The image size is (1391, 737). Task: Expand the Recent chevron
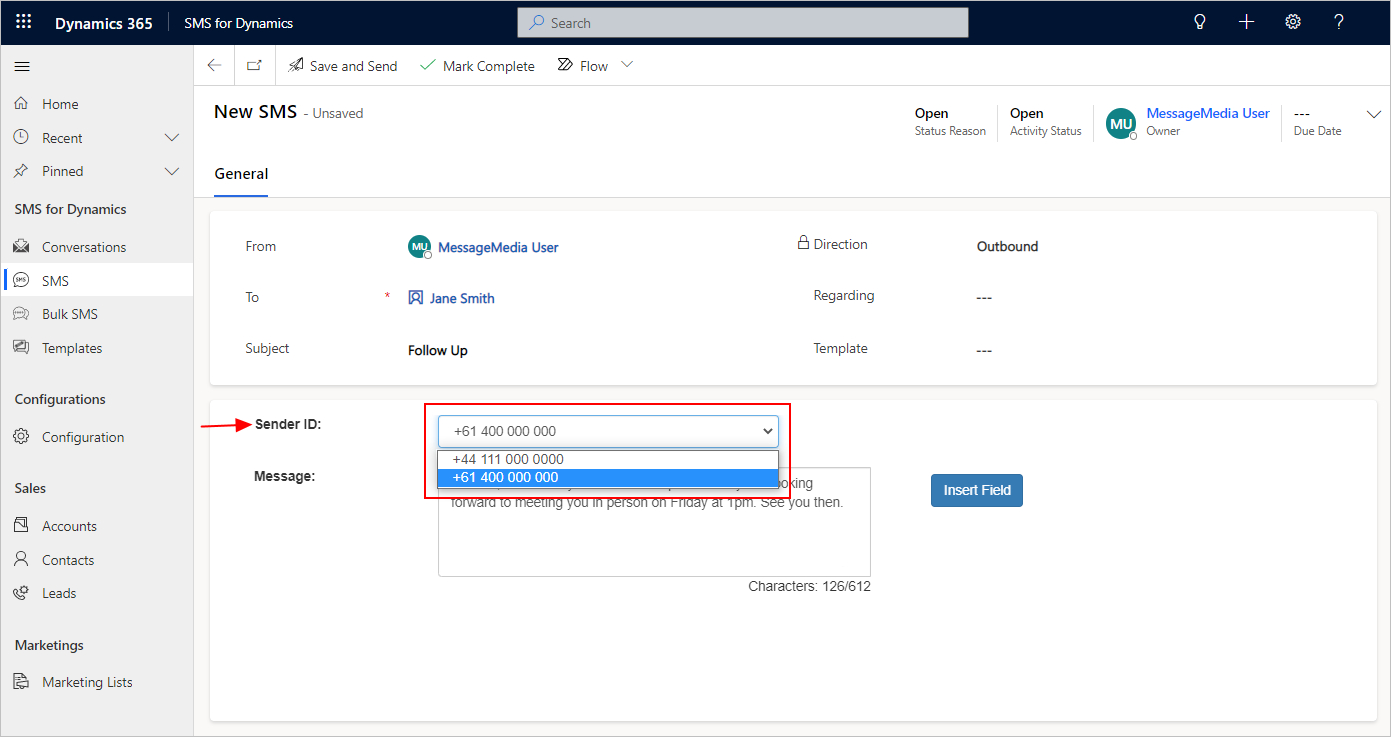[172, 137]
